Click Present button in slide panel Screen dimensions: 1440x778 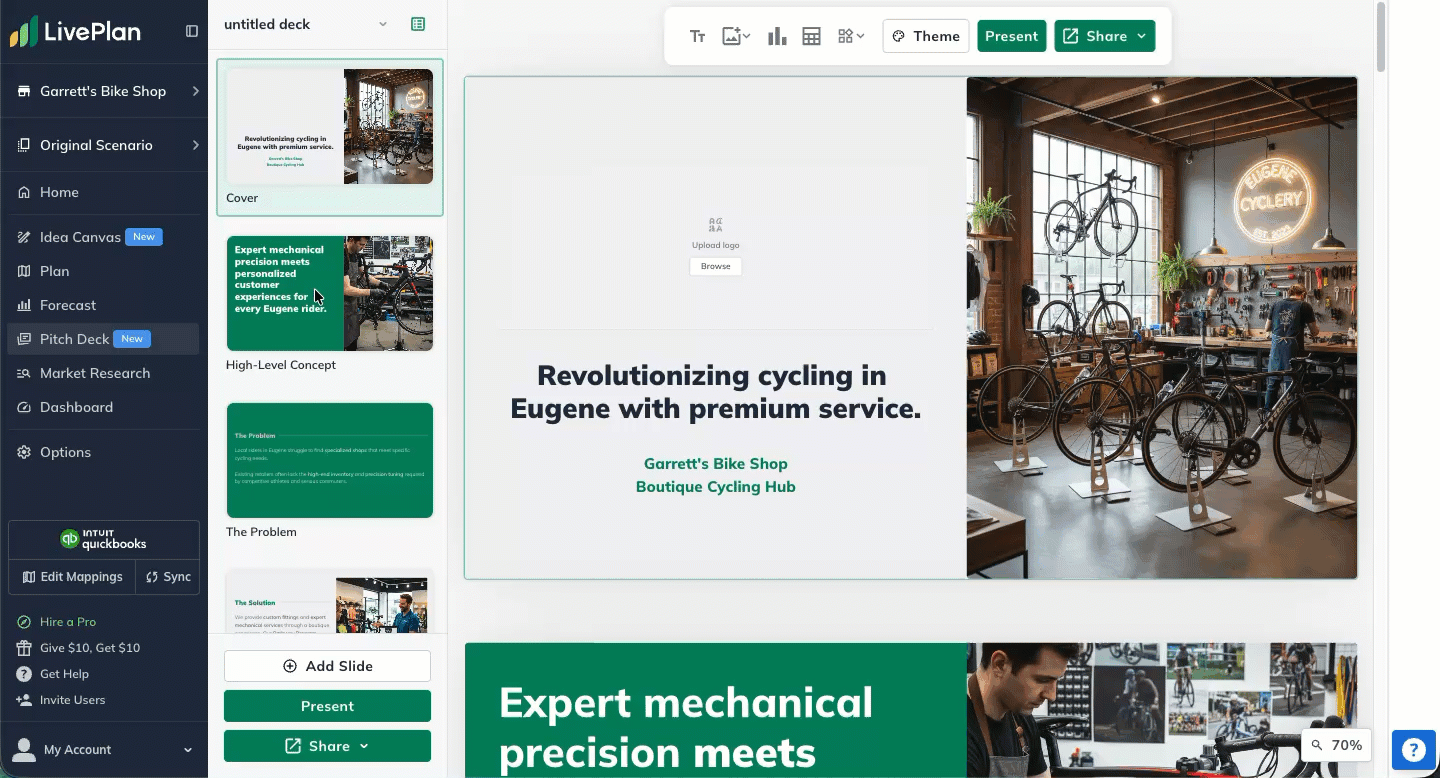point(327,706)
